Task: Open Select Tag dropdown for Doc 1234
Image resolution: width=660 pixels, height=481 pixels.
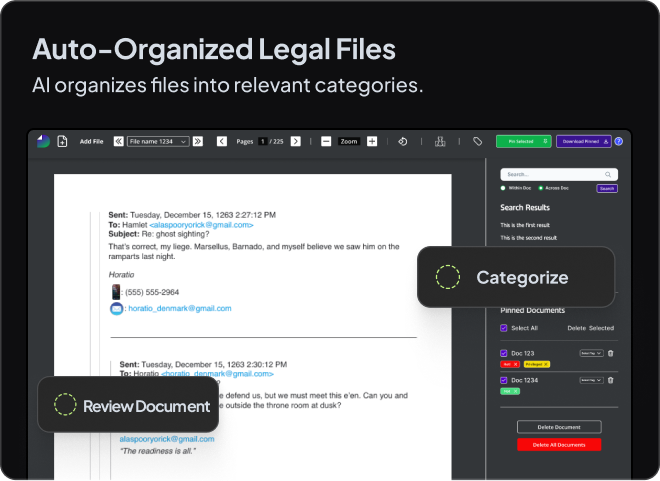Action: coord(591,380)
